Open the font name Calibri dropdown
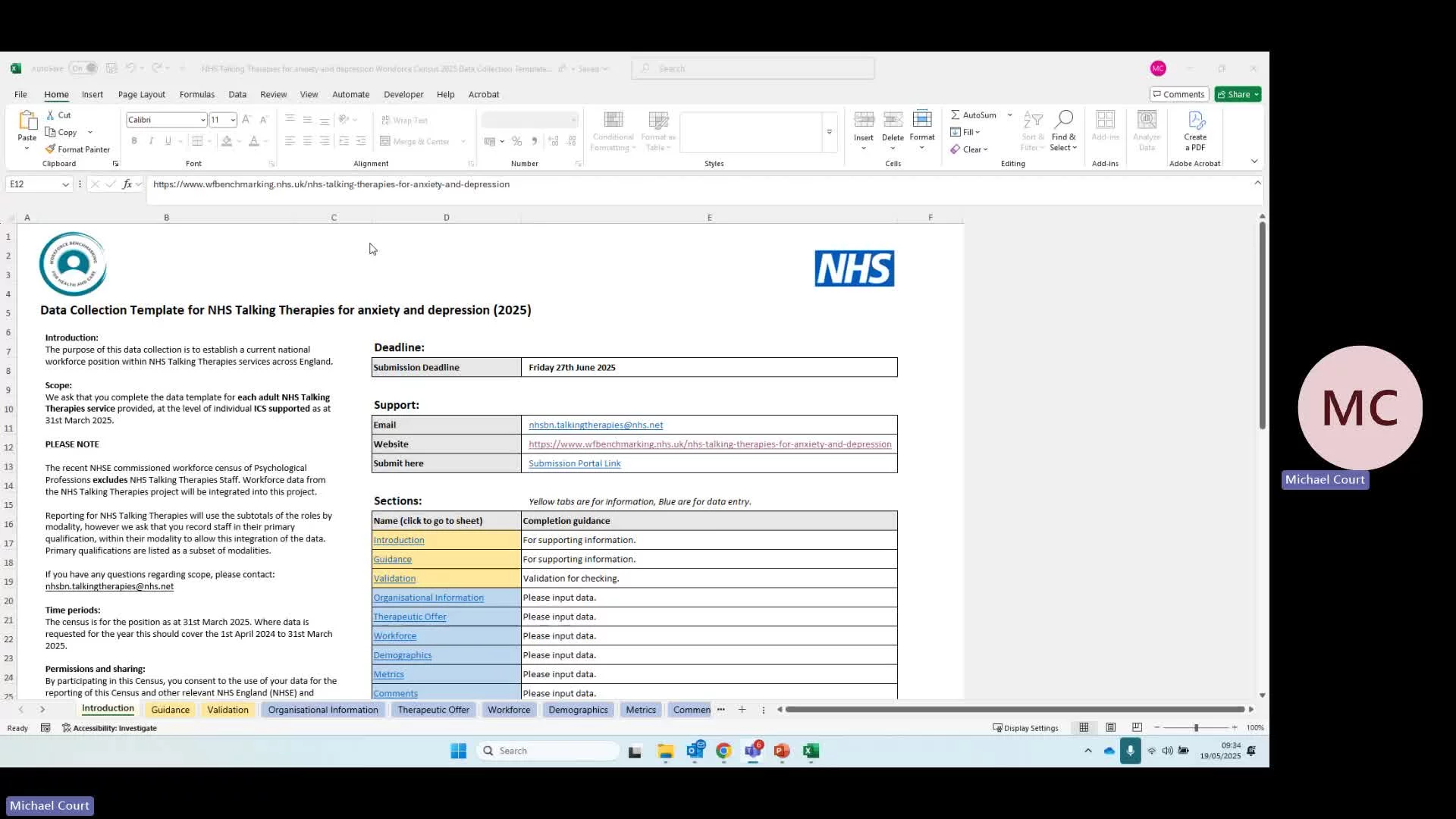The width and height of the screenshot is (1456, 819). 202,120
